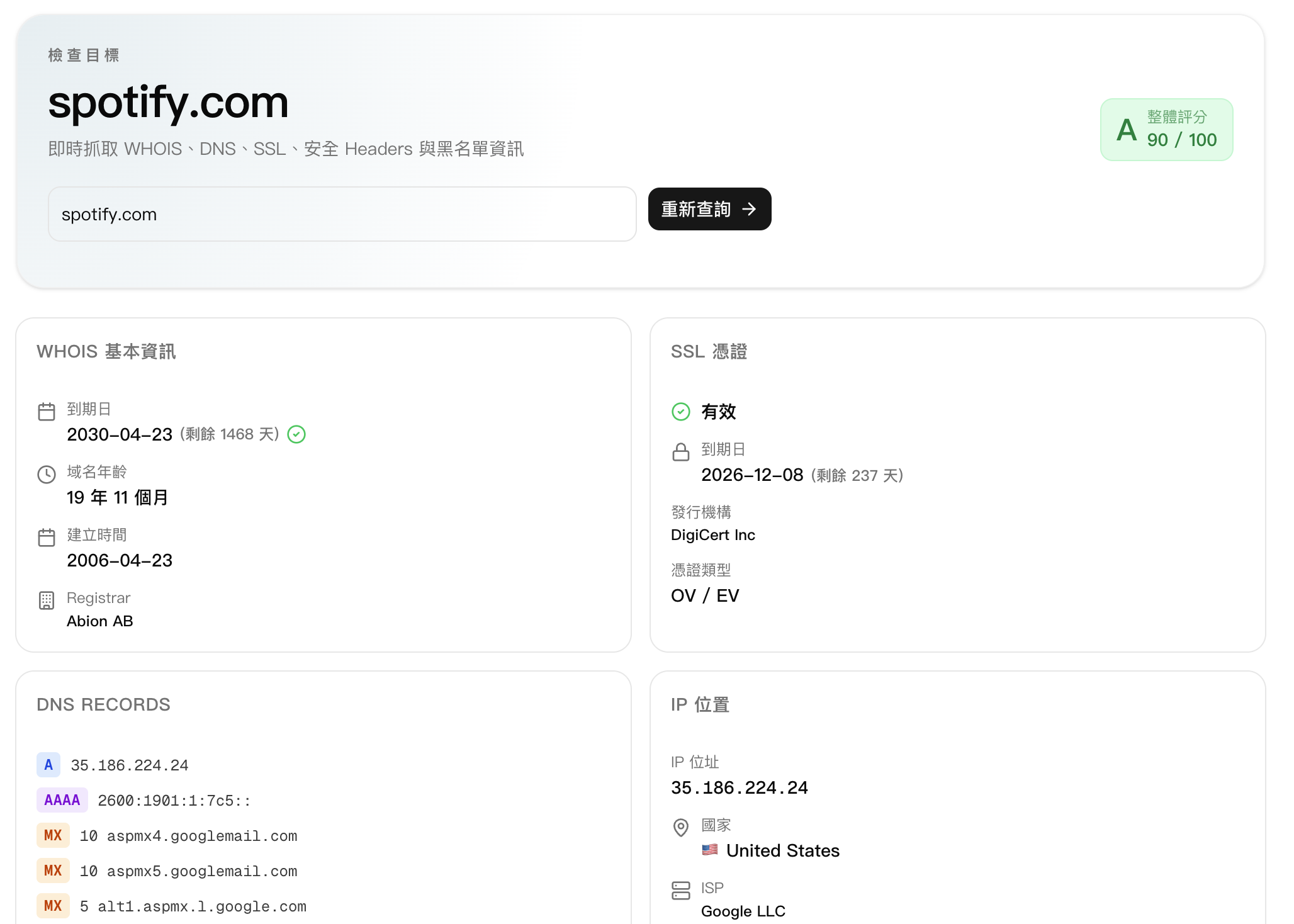
Task: Click the map pin icon beside 國家
Action: coord(681,827)
